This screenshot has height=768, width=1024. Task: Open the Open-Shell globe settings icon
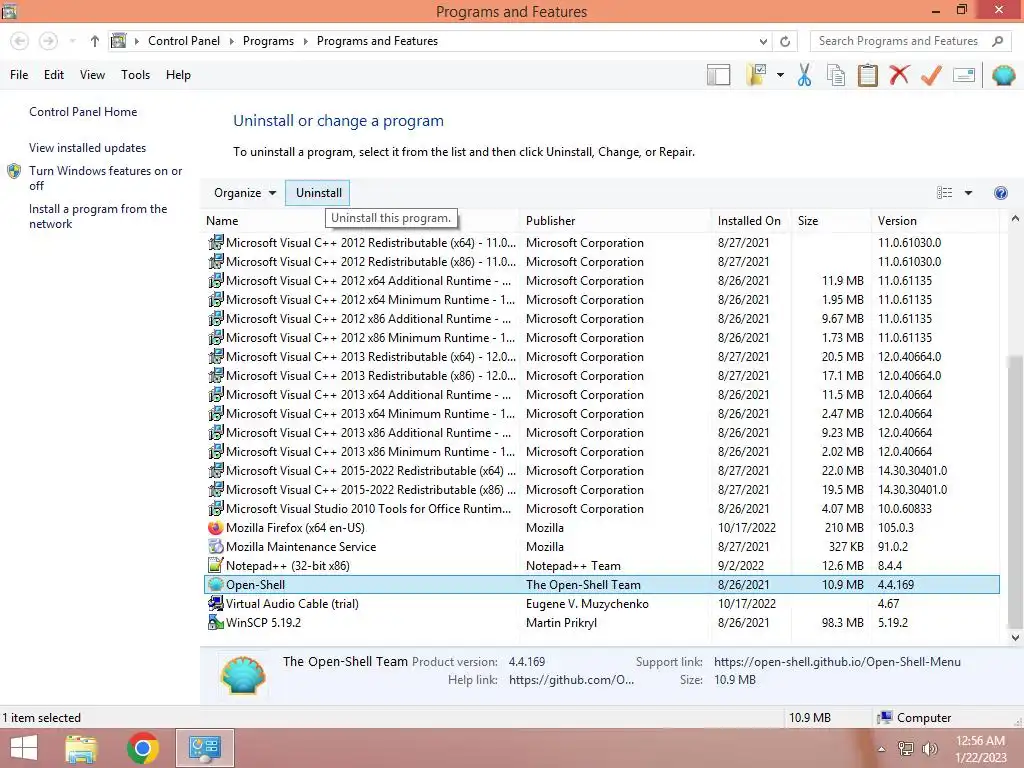(1004, 75)
